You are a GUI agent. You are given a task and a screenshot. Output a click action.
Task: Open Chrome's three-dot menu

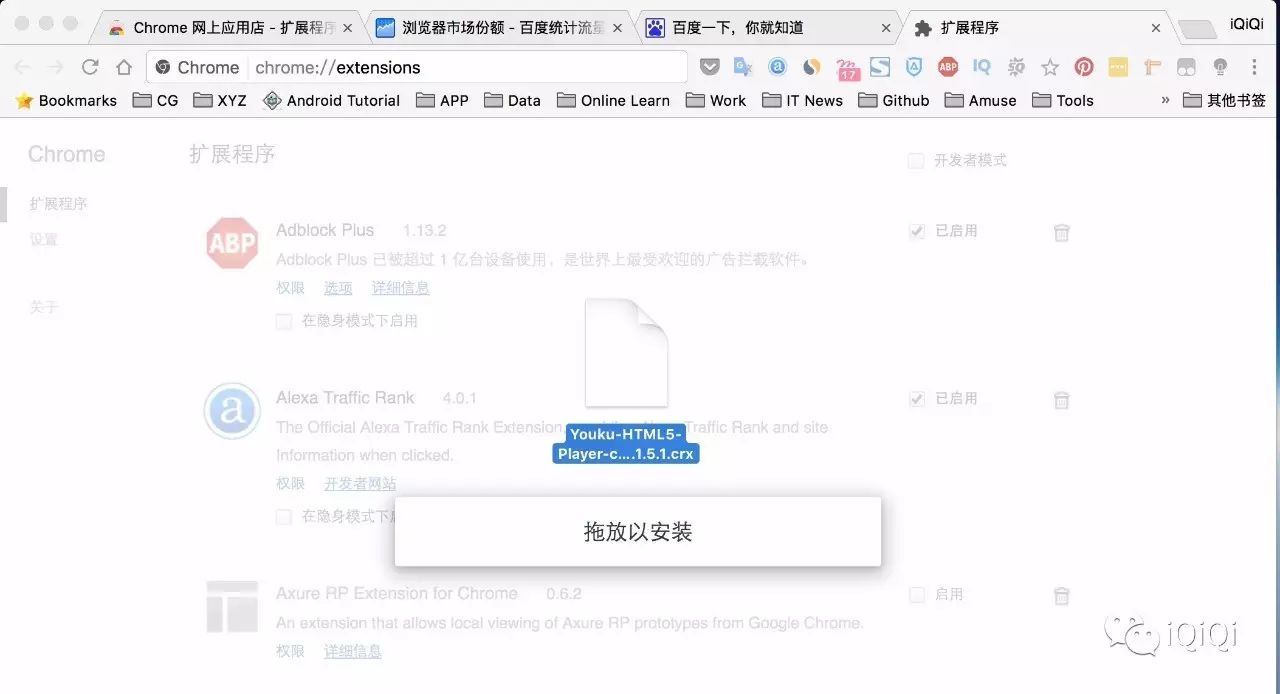click(x=1254, y=67)
